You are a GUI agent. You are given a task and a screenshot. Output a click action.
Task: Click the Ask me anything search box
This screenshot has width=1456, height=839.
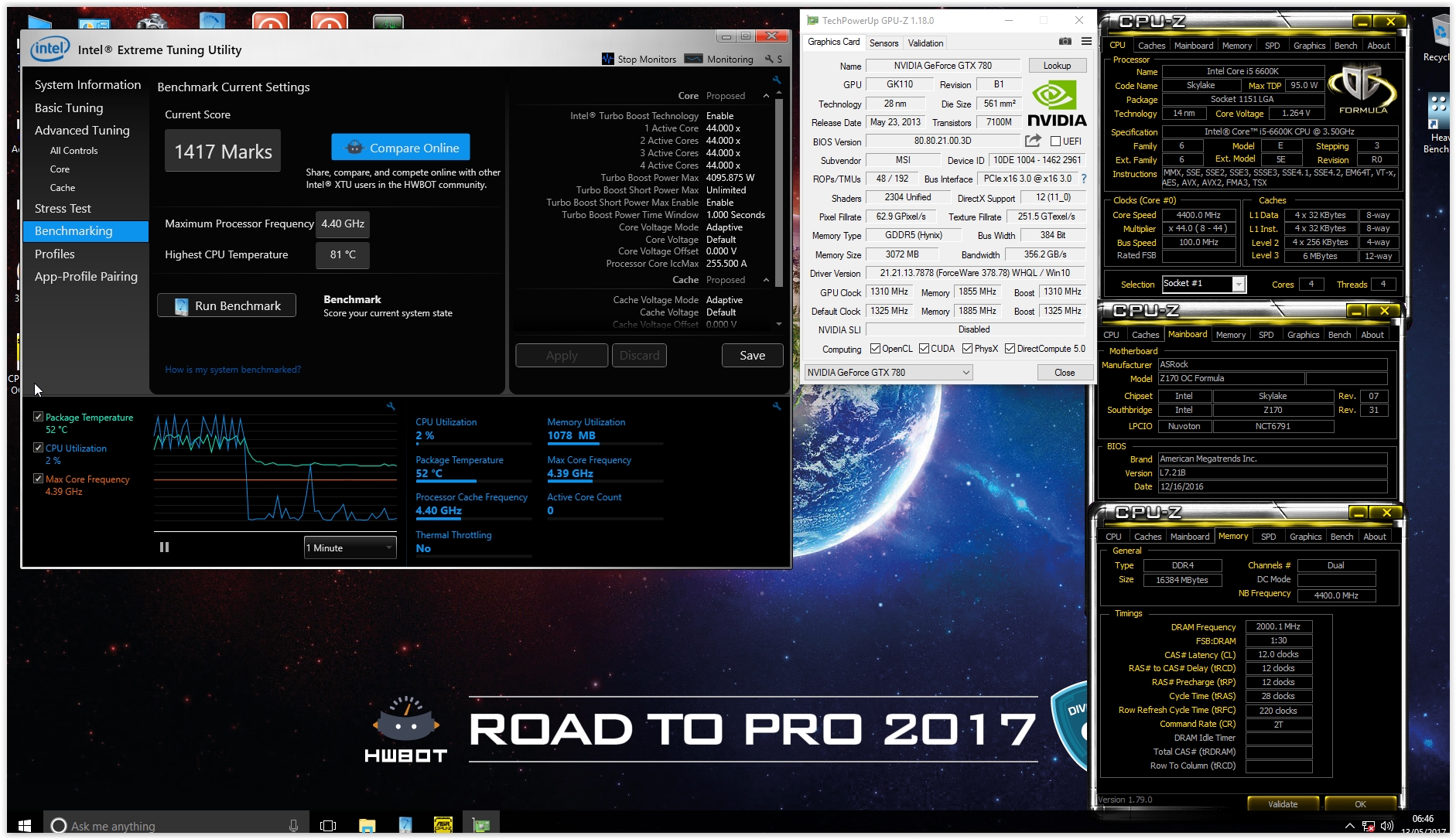pos(176,825)
